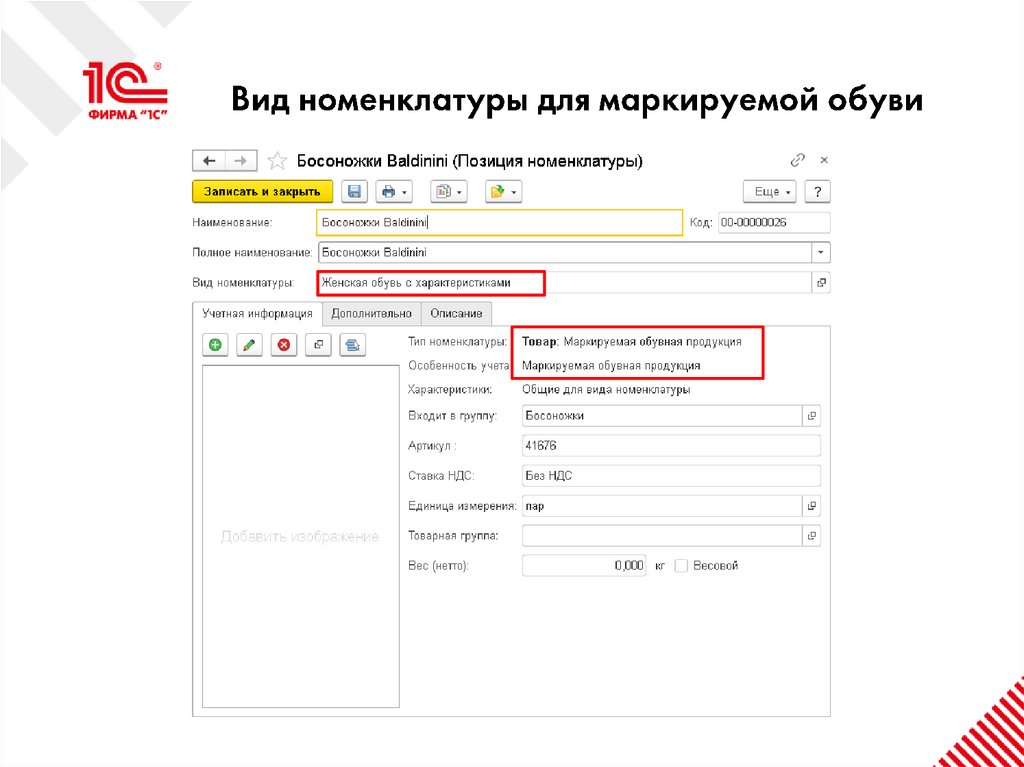Expand Полное наименование dropdown list

[820, 252]
